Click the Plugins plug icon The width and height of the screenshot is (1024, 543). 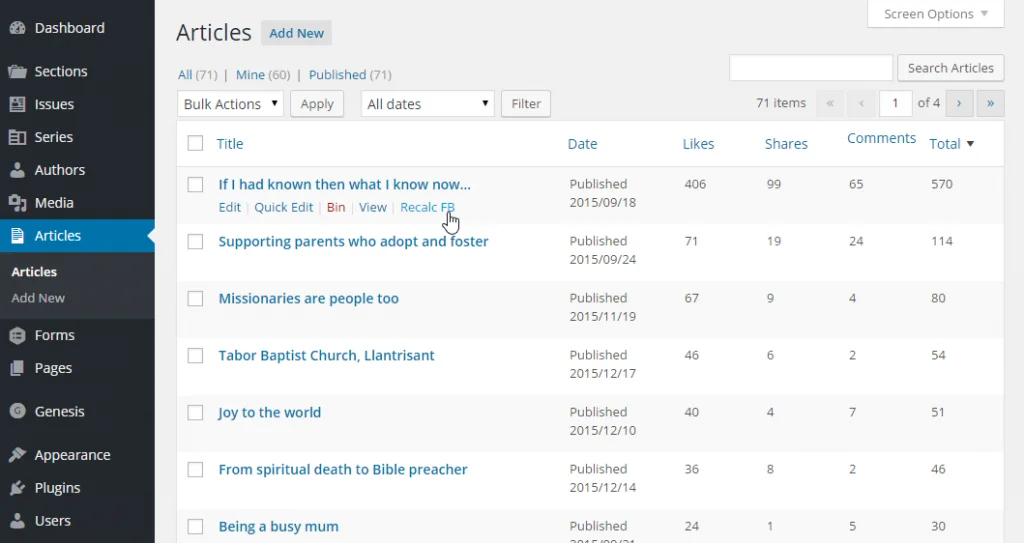tap(17, 488)
